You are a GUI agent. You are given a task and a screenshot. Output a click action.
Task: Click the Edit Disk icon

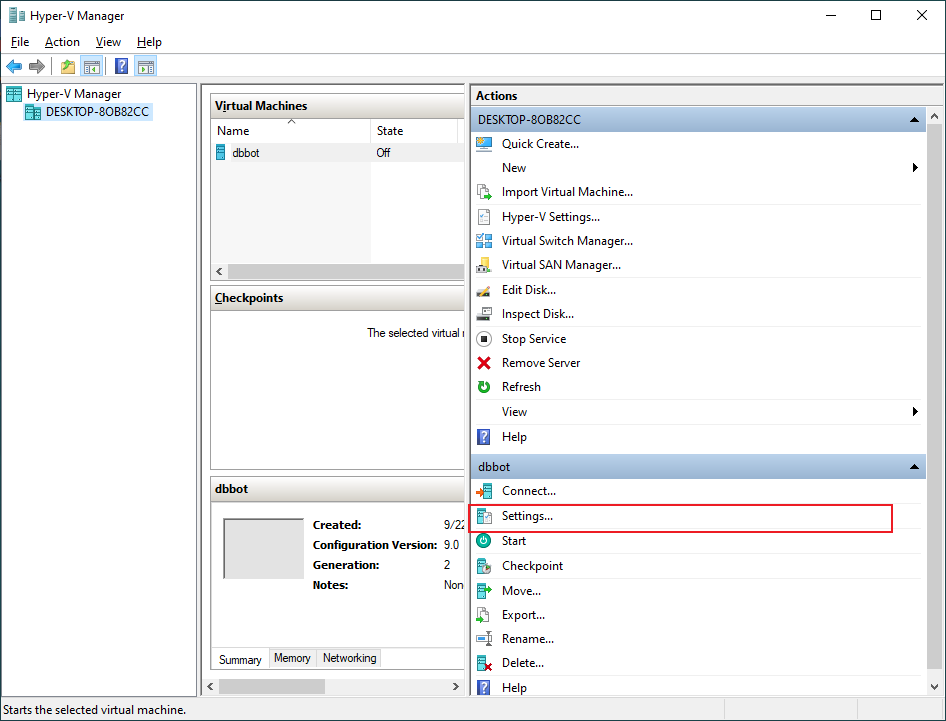point(484,290)
